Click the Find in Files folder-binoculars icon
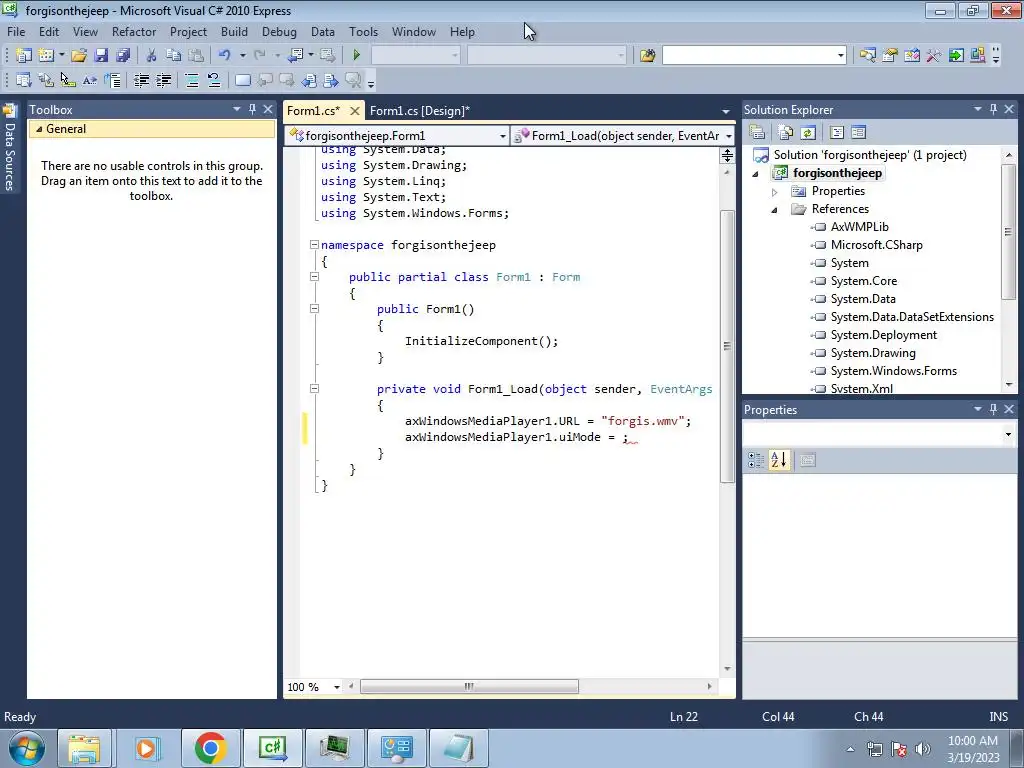Screen dimensions: 1024x768 tap(647, 56)
